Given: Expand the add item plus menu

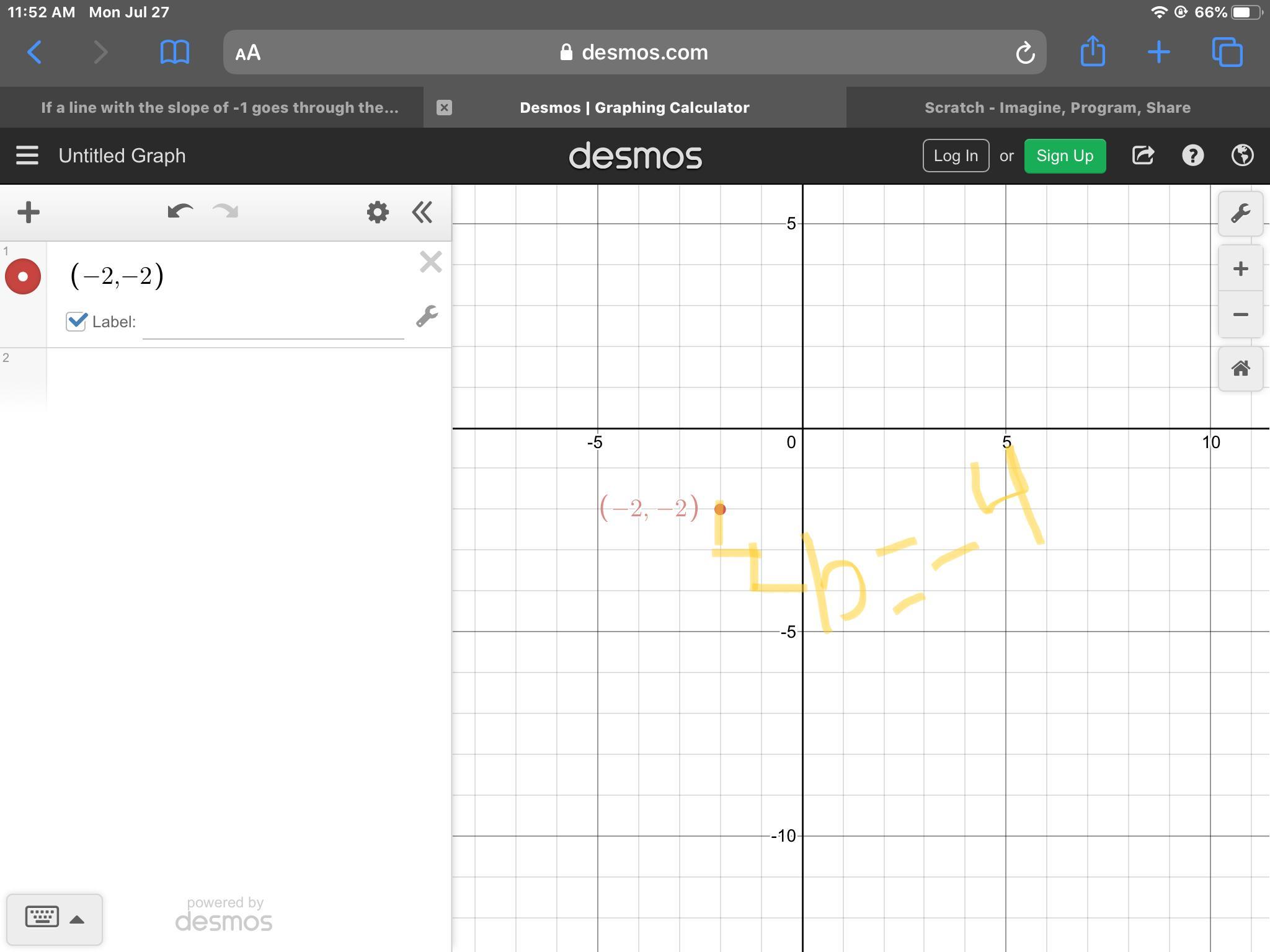Looking at the screenshot, I should pyautogui.click(x=29, y=213).
